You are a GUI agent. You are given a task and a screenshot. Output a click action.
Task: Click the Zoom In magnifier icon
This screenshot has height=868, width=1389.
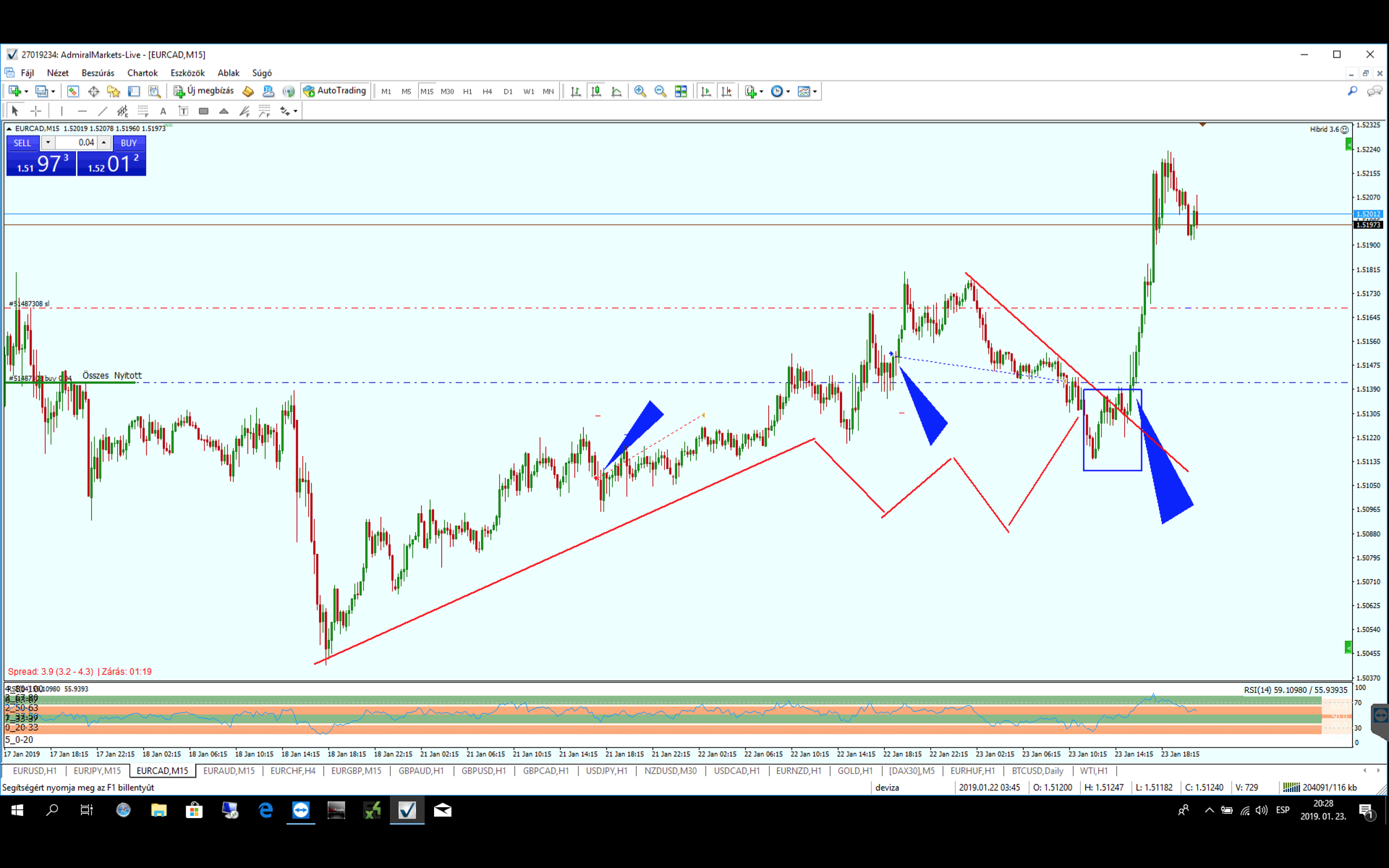click(639, 91)
